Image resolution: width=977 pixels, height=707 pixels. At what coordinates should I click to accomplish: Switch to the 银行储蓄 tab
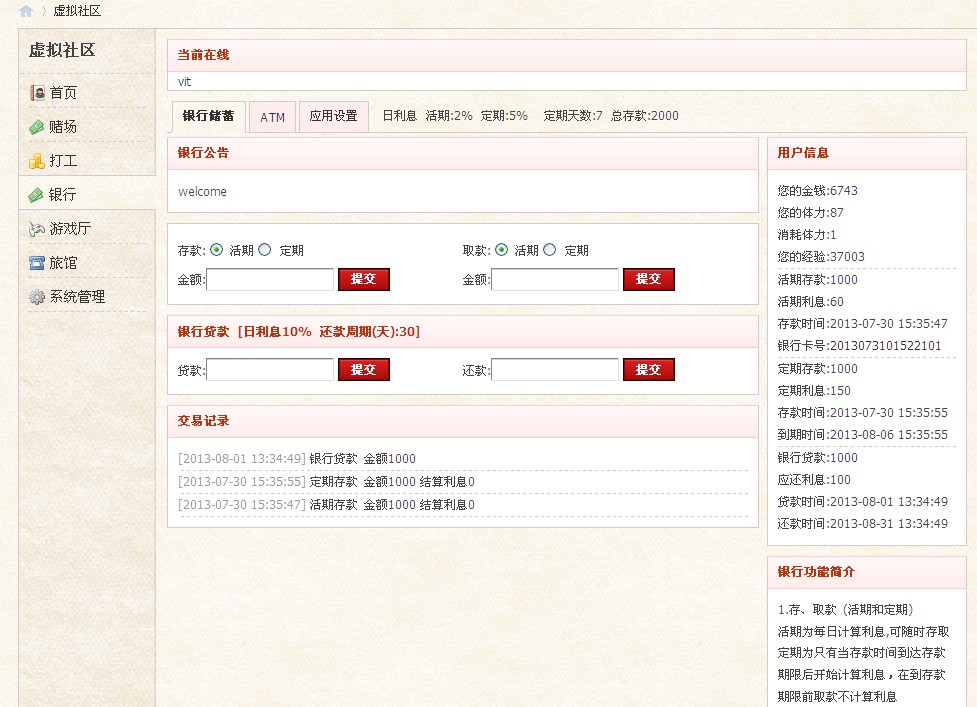coord(209,116)
